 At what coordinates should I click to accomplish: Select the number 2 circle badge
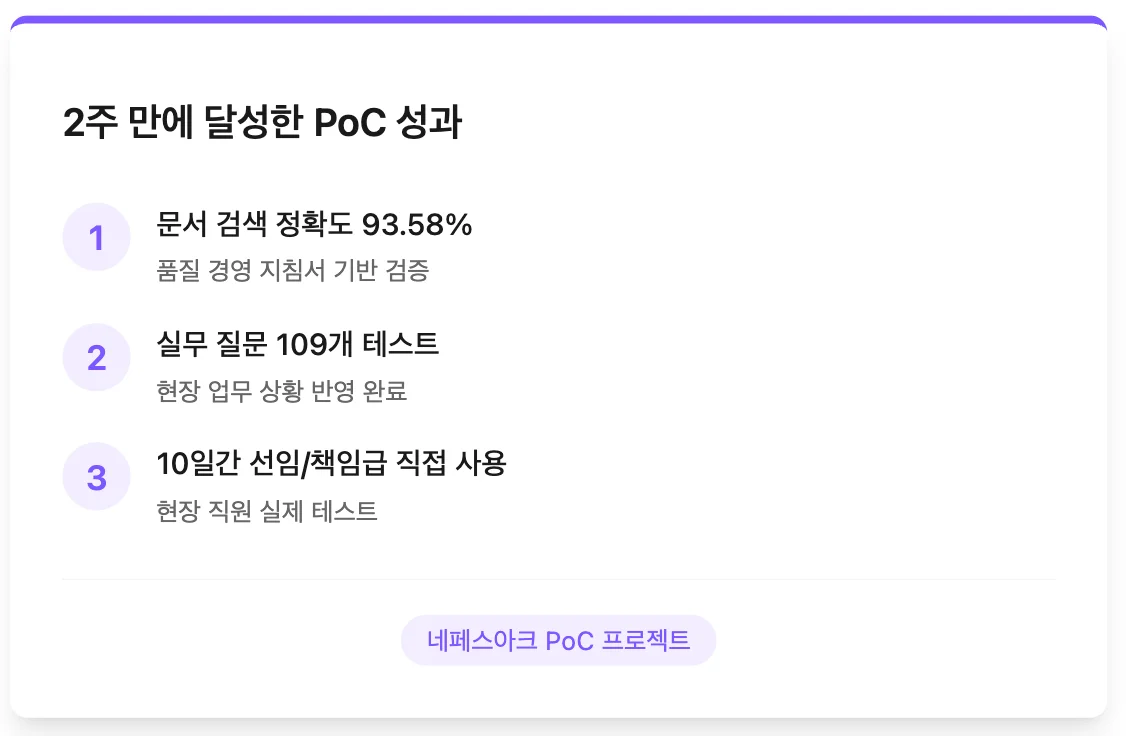coord(96,357)
